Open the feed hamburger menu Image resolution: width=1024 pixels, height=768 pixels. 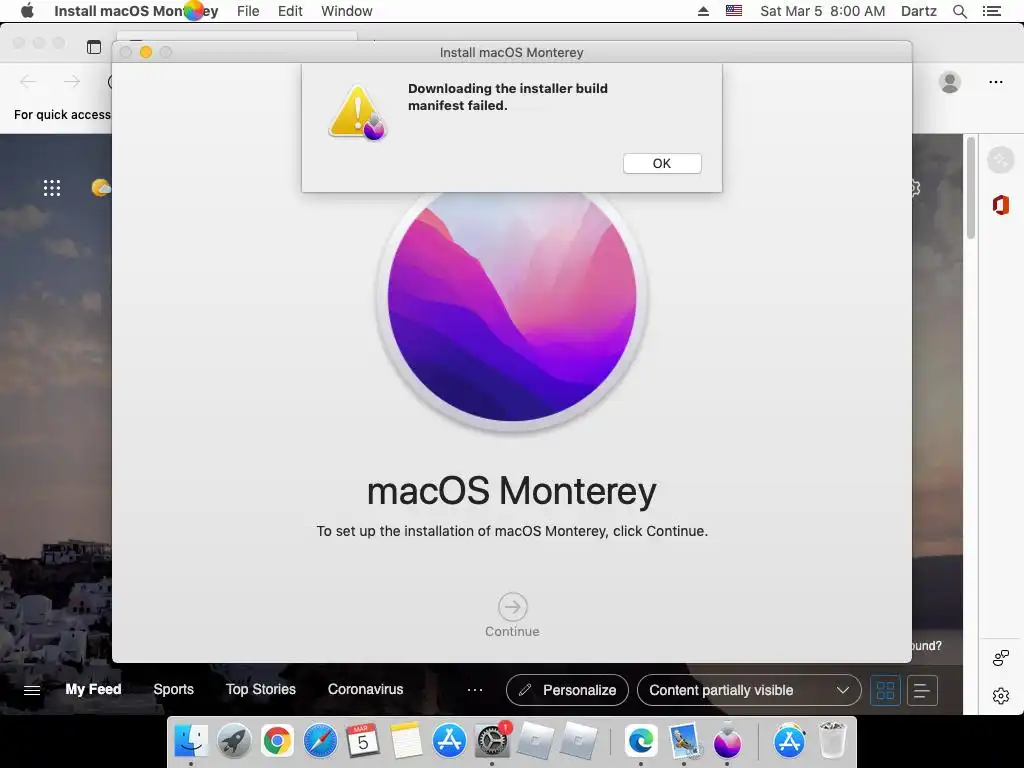coord(32,690)
